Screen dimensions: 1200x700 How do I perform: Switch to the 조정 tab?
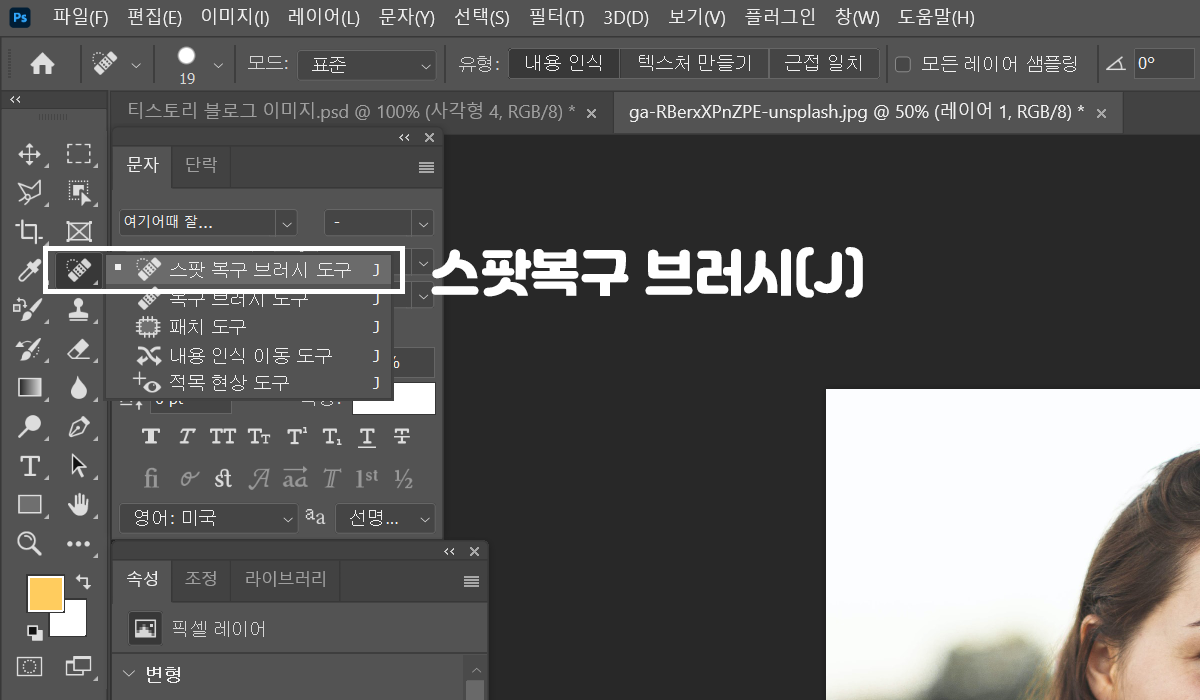pyautogui.click(x=201, y=578)
